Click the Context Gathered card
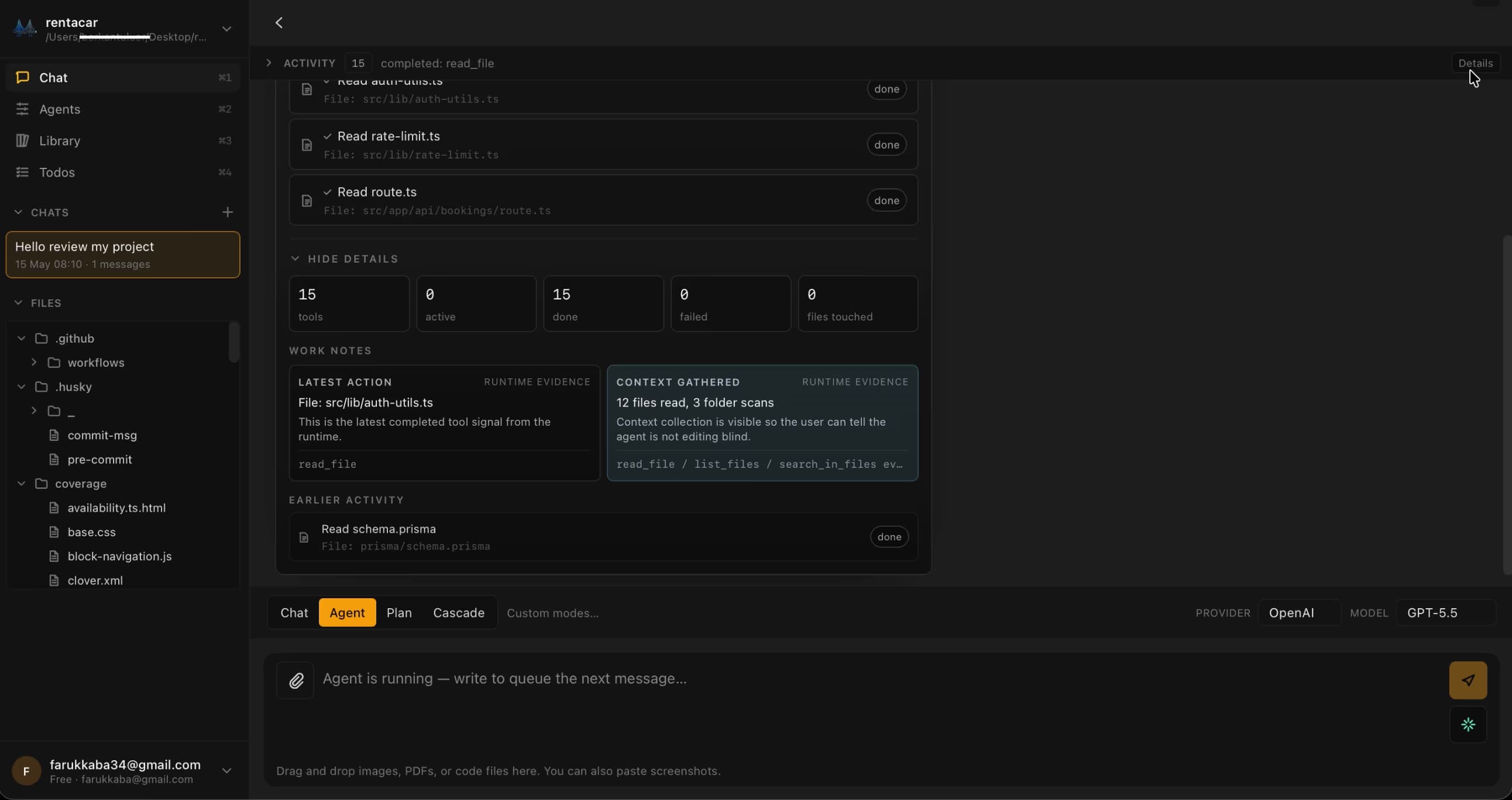The width and height of the screenshot is (1512, 800). click(x=762, y=423)
